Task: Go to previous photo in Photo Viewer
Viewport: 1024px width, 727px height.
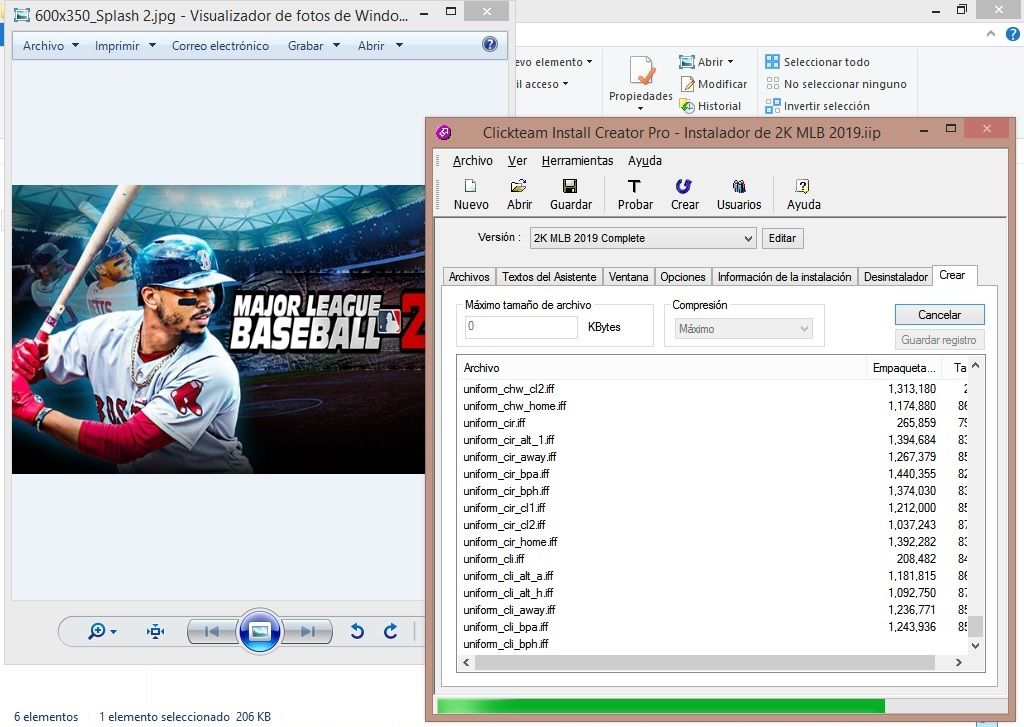Action: coord(212,631)
